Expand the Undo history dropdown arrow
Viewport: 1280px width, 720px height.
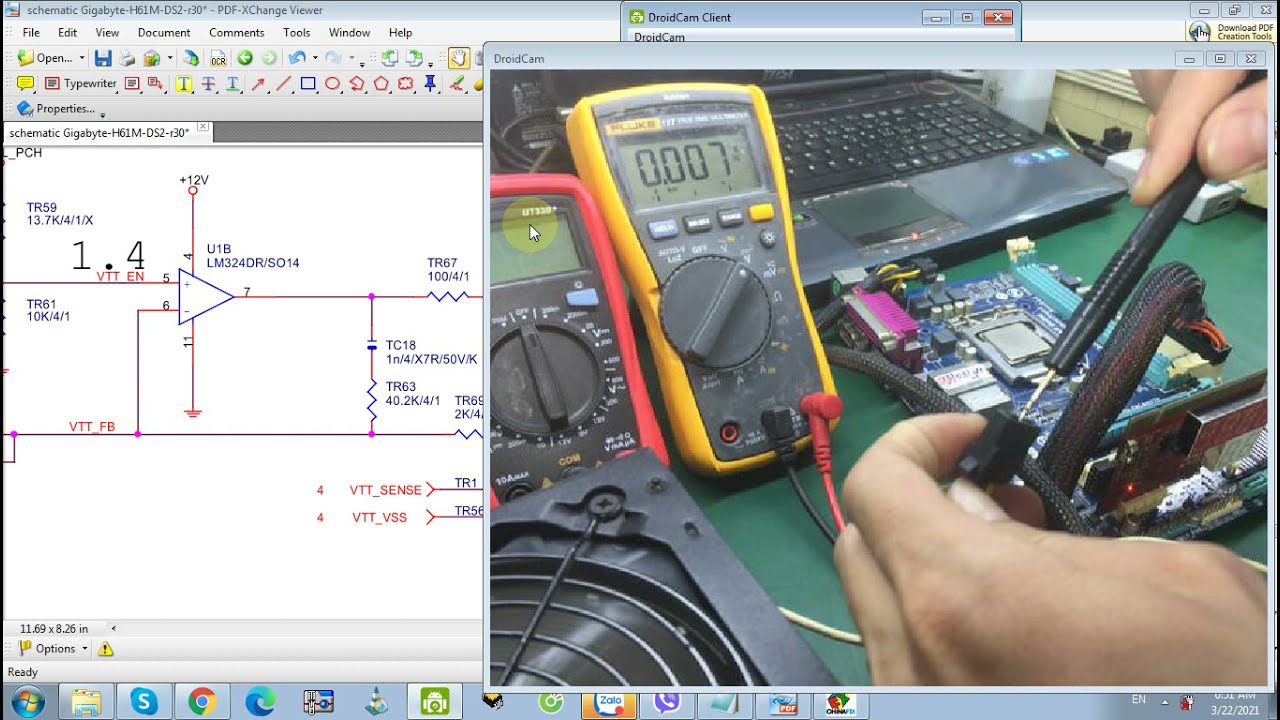[314, 58]
